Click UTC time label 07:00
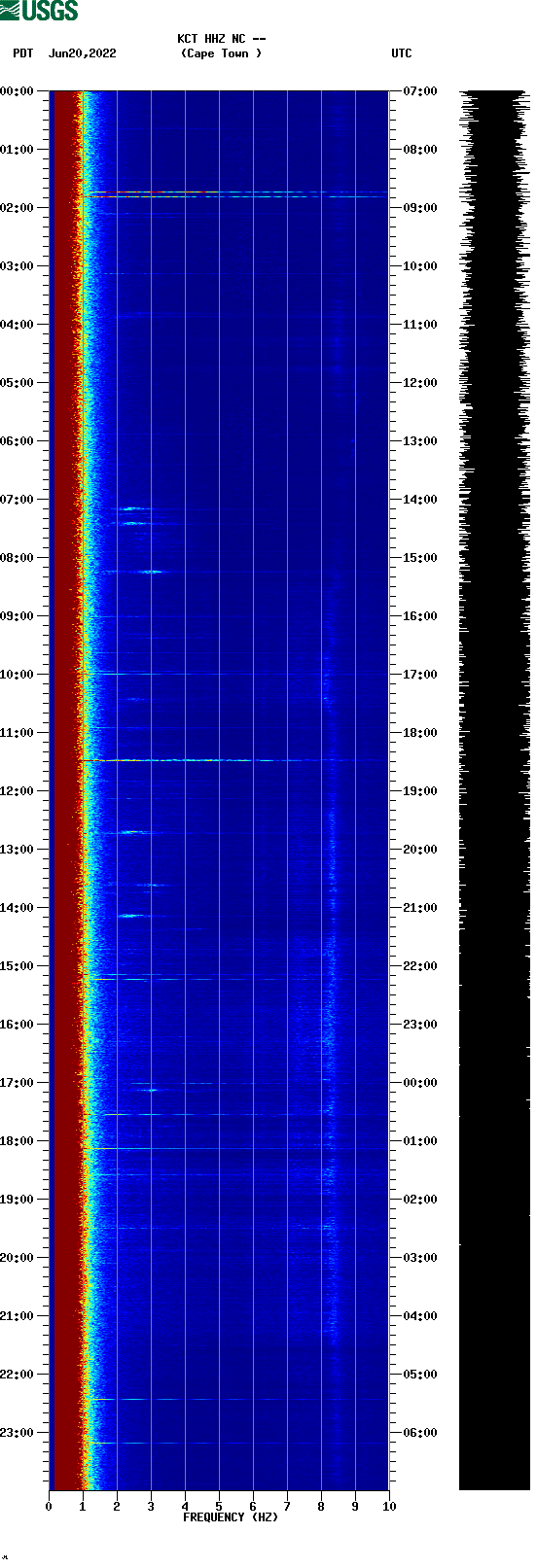The image size is (537, 1568). [x=420, y=91]
